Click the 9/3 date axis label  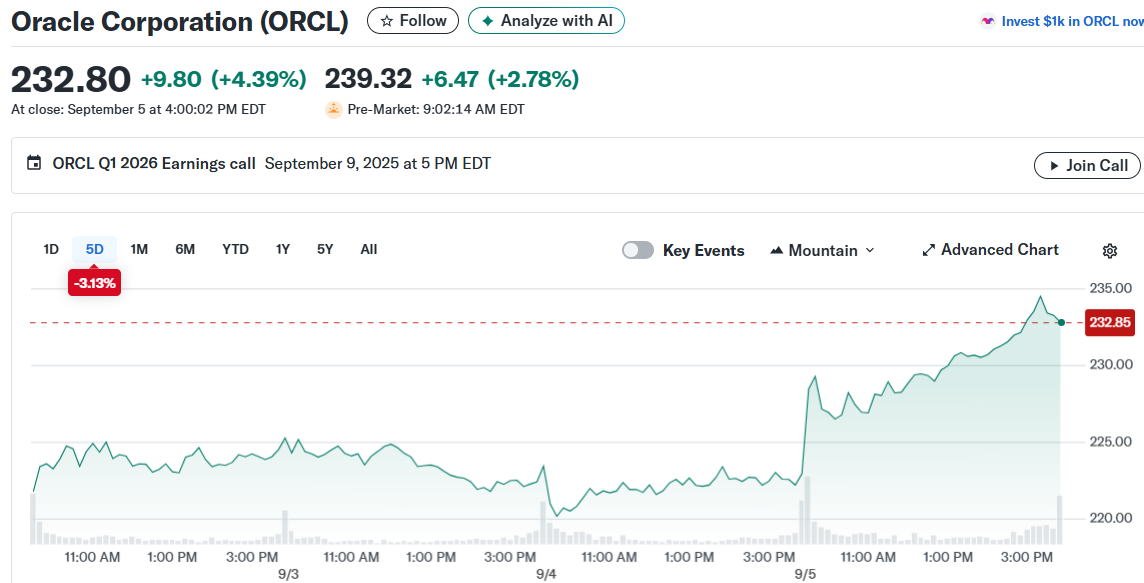tap(288, 574)
